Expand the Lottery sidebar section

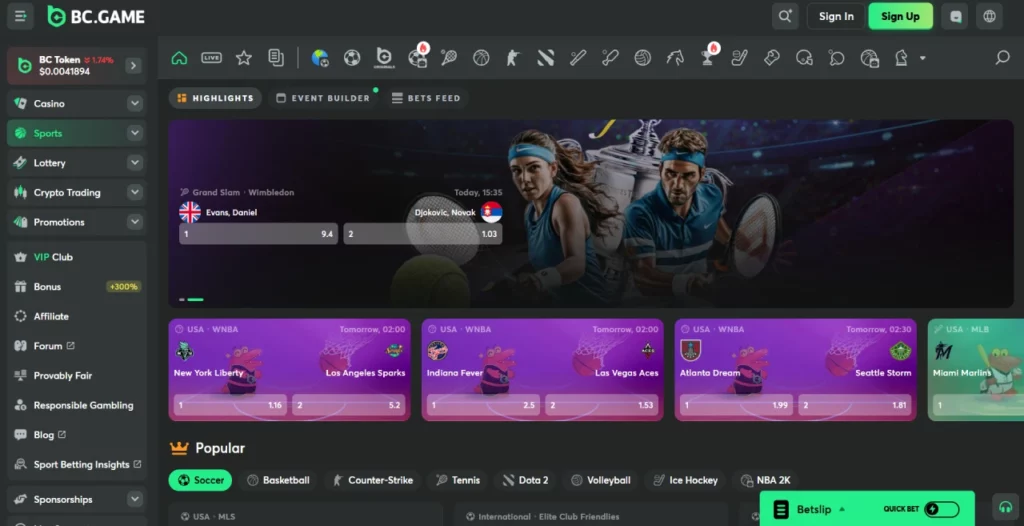tap(135, 163)
